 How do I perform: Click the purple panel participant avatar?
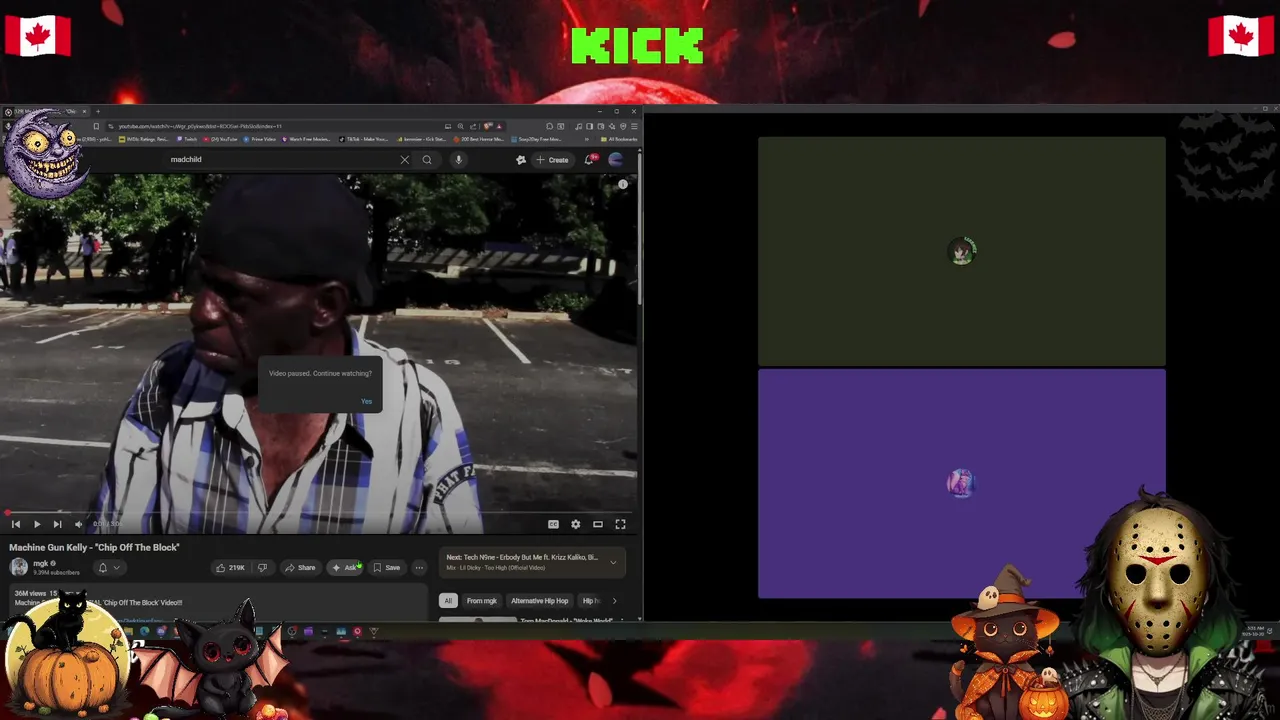pyautogui.click(x=961, y=483)
